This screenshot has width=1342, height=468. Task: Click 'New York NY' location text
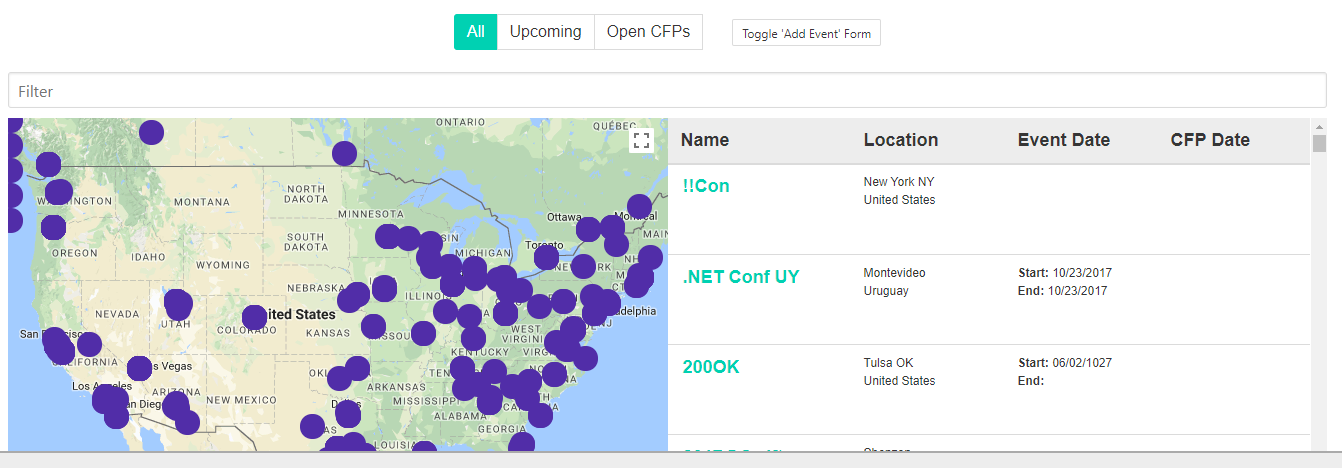[899, 182]
